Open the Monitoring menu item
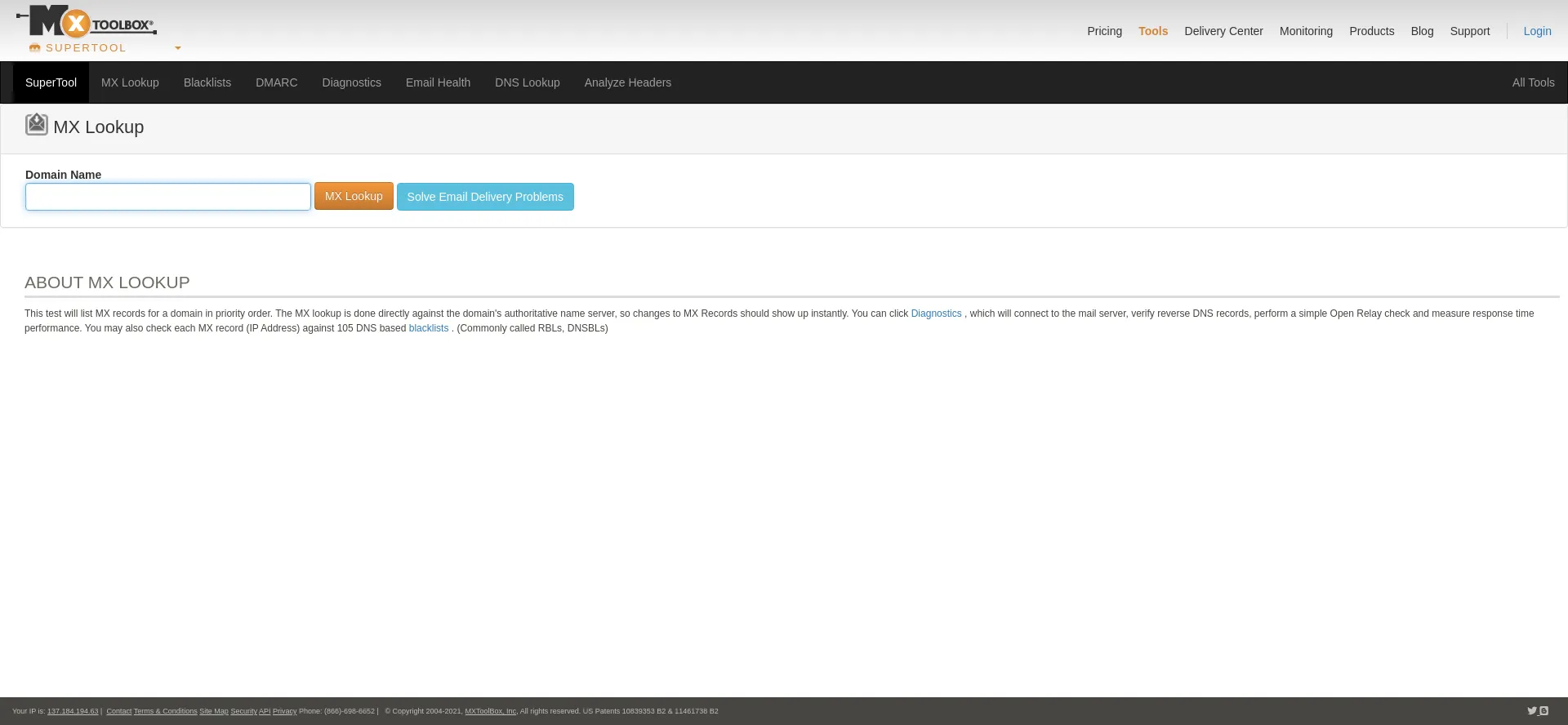Screen dimensions: 1568x725 pyautogui.click(x=1306, y=31)
